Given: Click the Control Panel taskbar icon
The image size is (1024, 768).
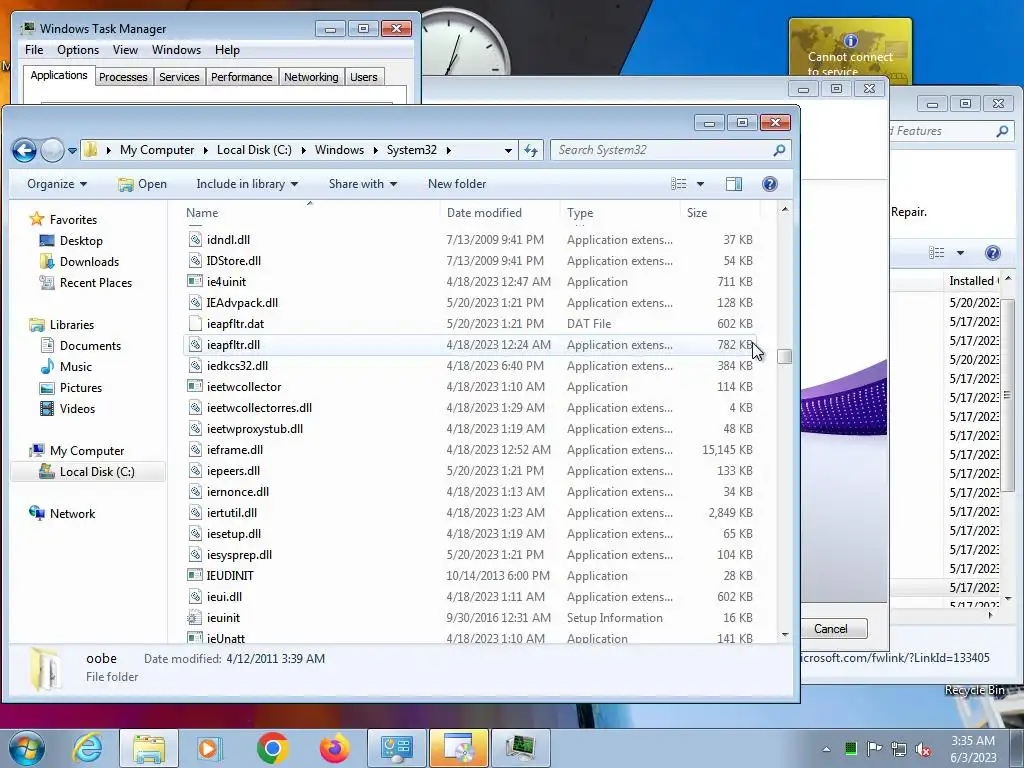Looking at the screenshot, I should [396, 748].
